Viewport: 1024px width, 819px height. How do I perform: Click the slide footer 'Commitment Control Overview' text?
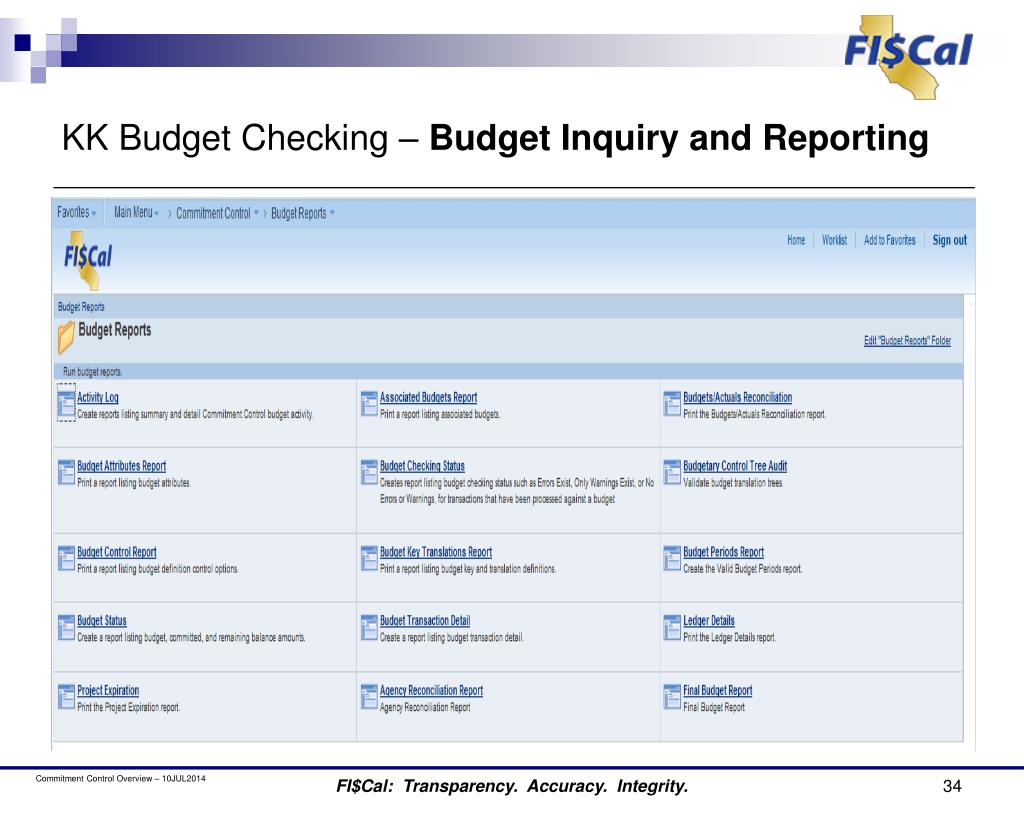pyautogui.click(x=121, y=779)
